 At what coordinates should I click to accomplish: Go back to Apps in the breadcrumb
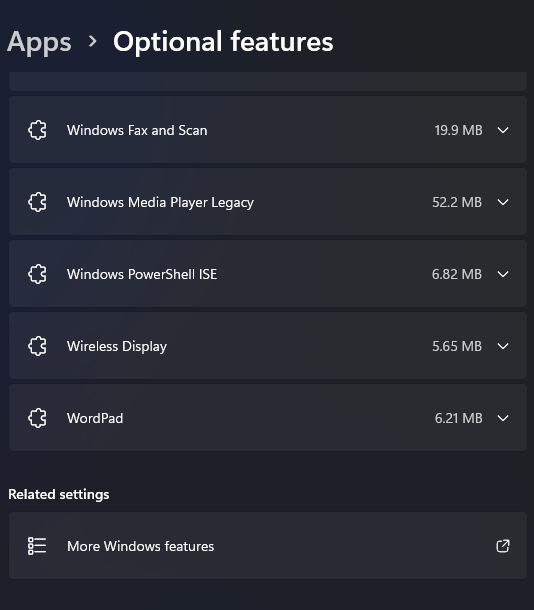coord(39,42)
